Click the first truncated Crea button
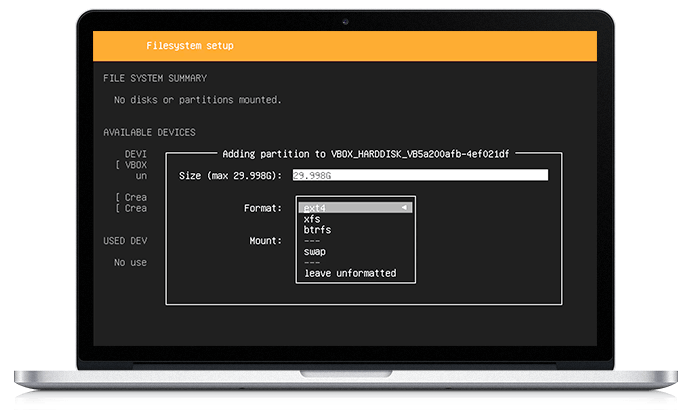 (132, 197)
